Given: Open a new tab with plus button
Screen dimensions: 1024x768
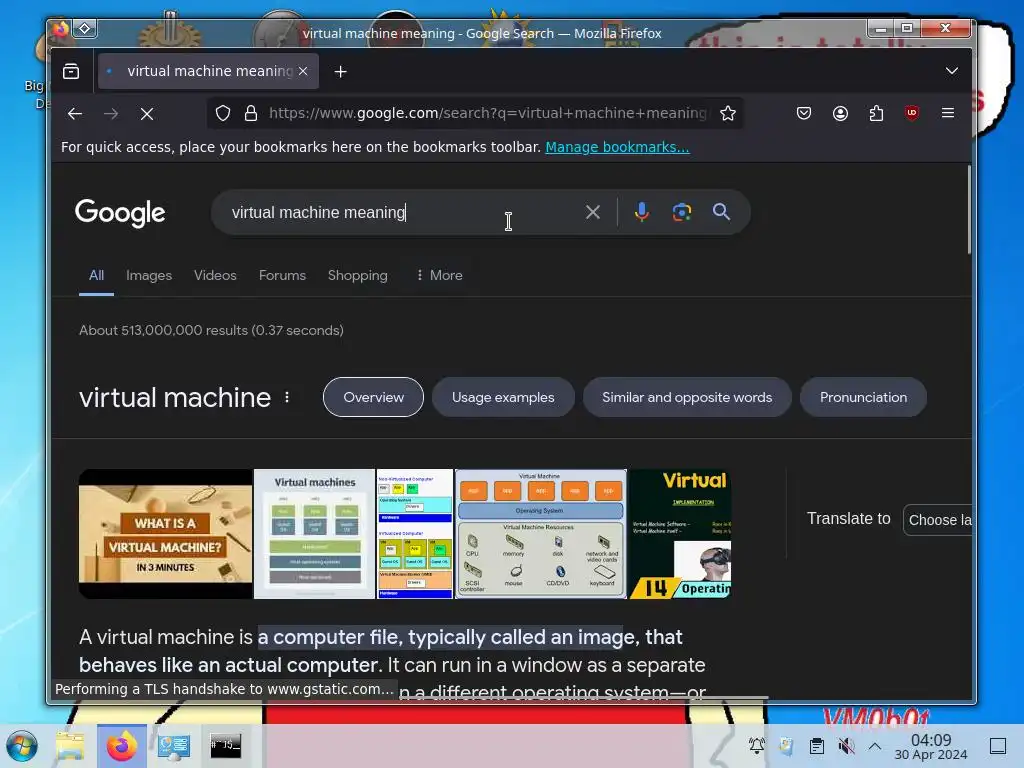Looking at the screenshot, I should tap(340, 71).
